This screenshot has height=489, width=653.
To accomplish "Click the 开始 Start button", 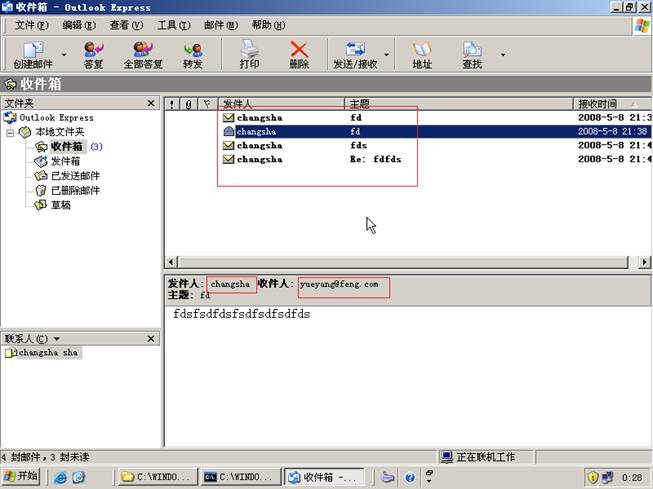I will 21,477.
